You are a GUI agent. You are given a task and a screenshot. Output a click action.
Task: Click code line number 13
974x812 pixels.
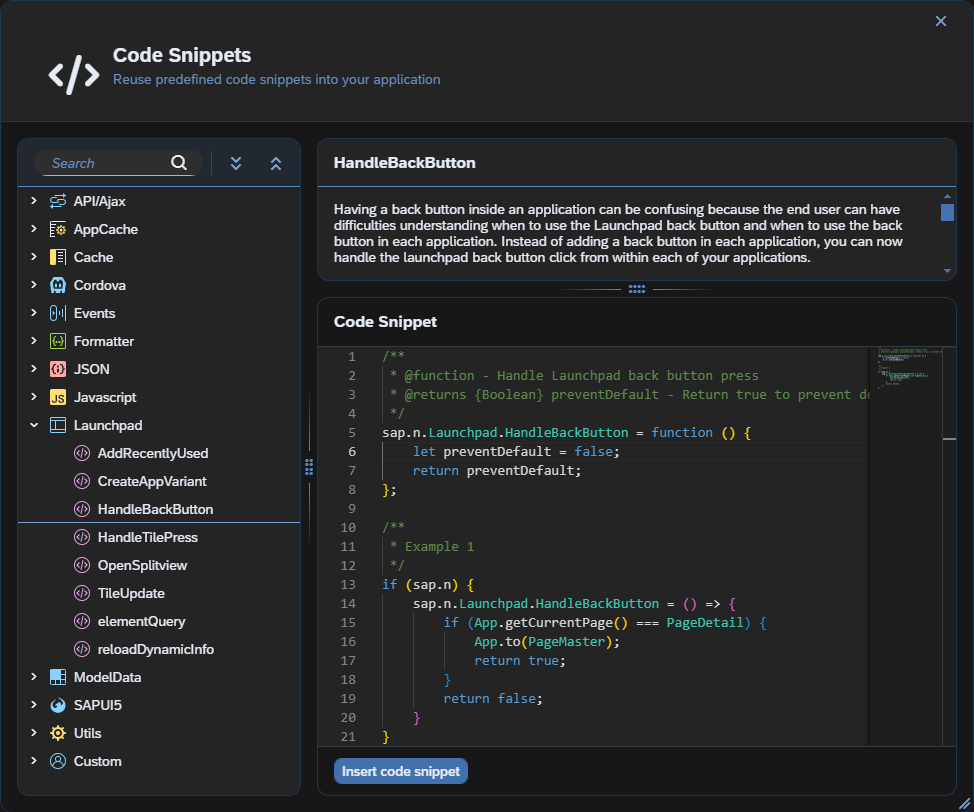tap(348, 585)
